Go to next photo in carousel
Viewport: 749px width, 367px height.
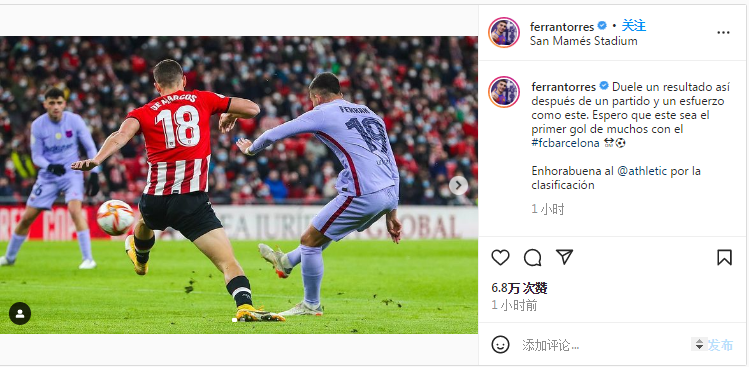459,185
